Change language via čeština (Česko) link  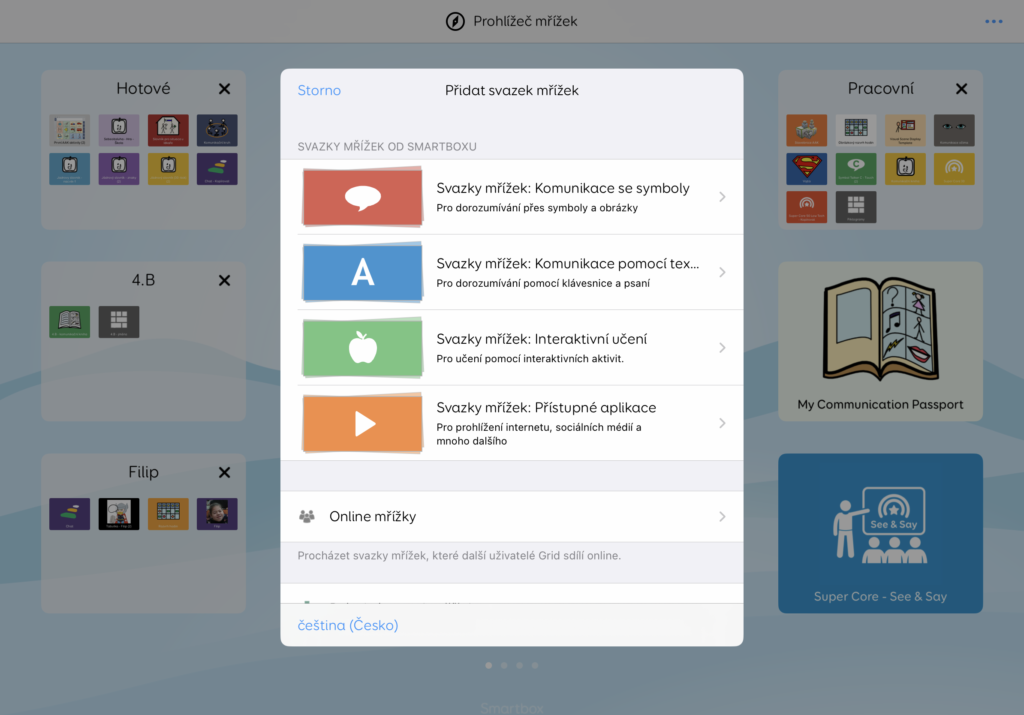[x=348, y=625]
